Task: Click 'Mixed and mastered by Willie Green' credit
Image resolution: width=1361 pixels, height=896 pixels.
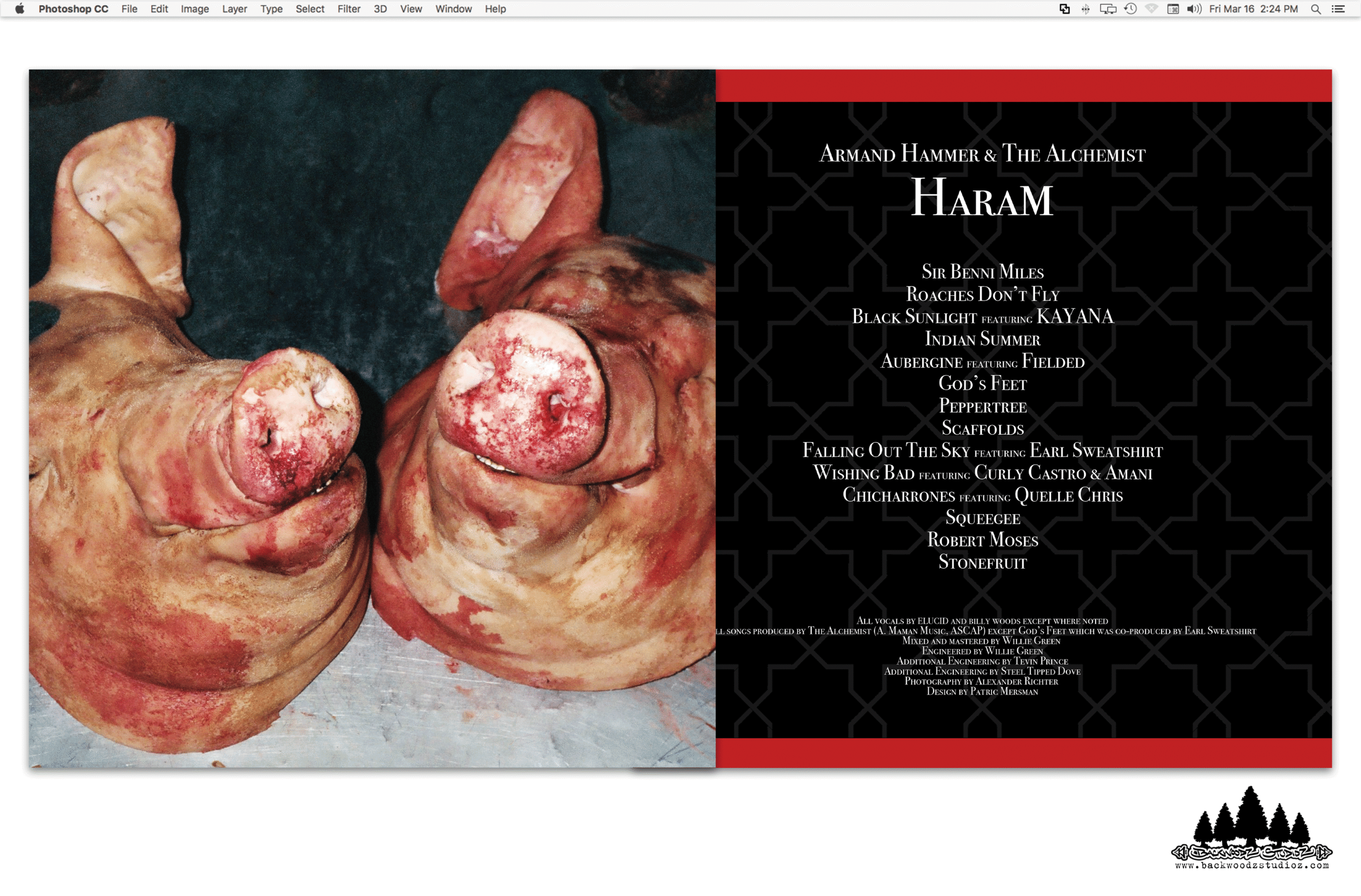Action: tap(981, 641)
